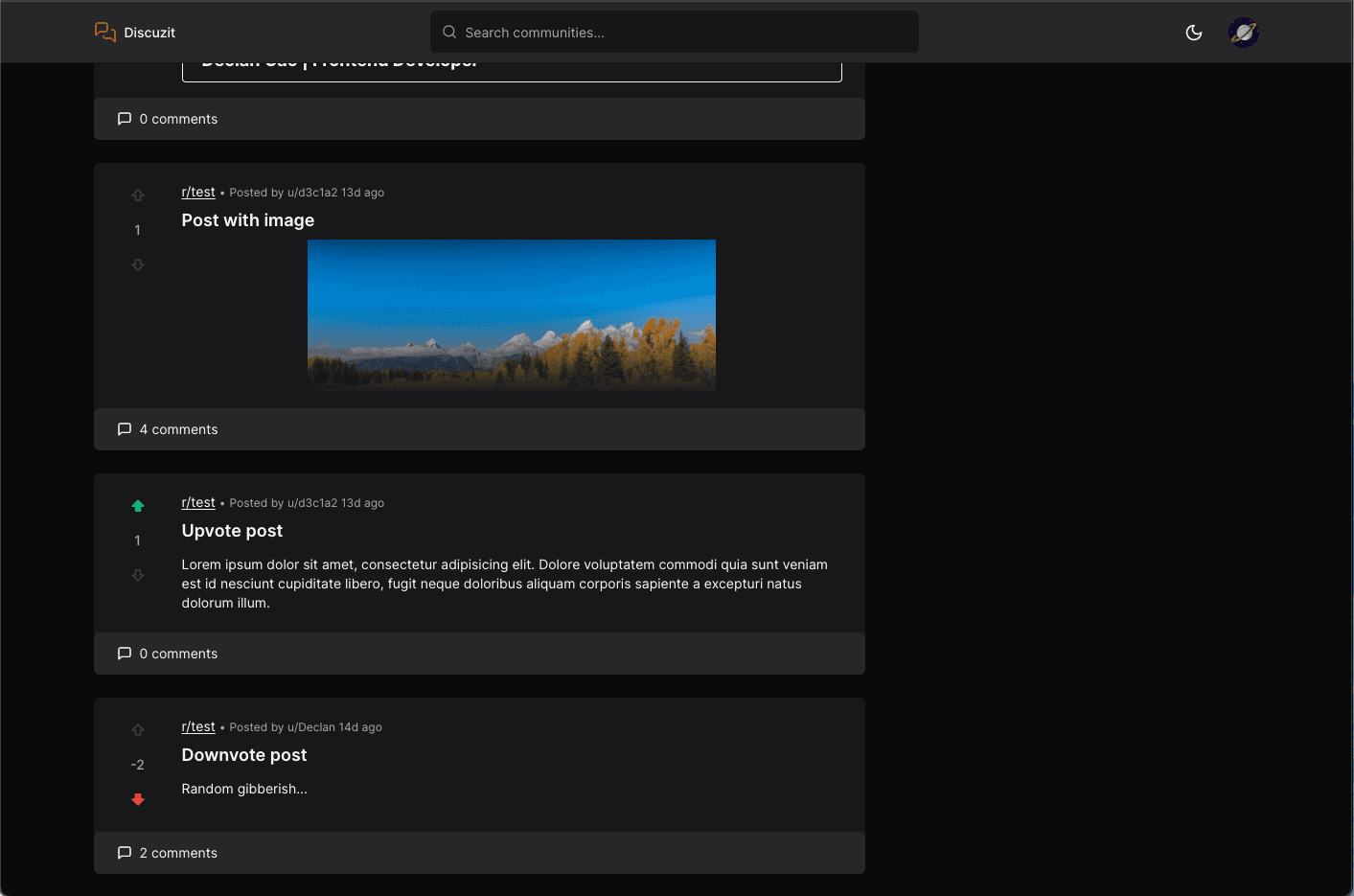The width and height of the screenshot is (1354, 896).
Task: Open the Discuzit home link text
Action: pyautogui.click(x=149, y=33)
